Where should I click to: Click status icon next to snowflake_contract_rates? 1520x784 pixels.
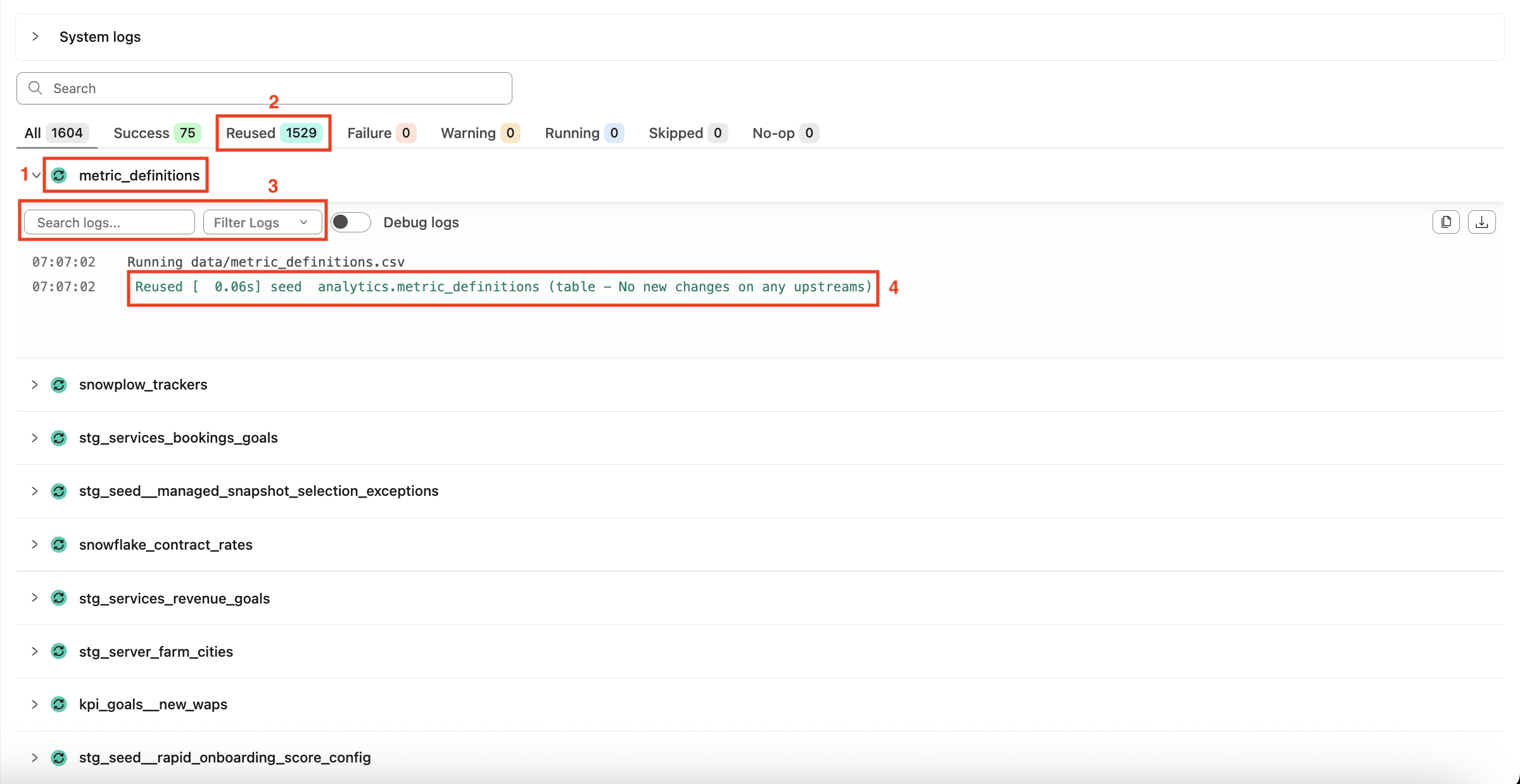pos(59,545)
